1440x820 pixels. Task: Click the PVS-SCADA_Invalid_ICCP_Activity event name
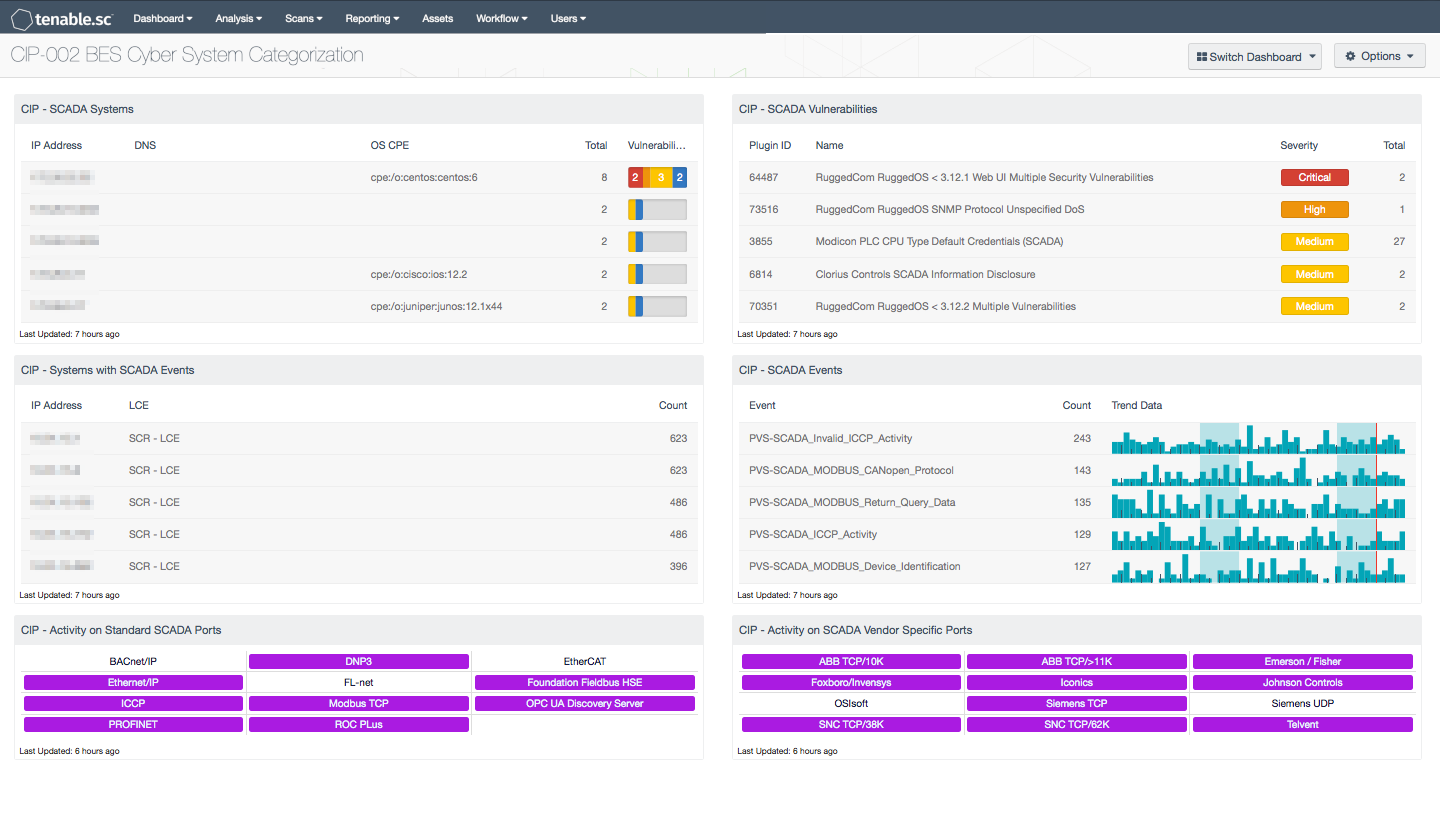pyautogui.click(x=830, y=438)
